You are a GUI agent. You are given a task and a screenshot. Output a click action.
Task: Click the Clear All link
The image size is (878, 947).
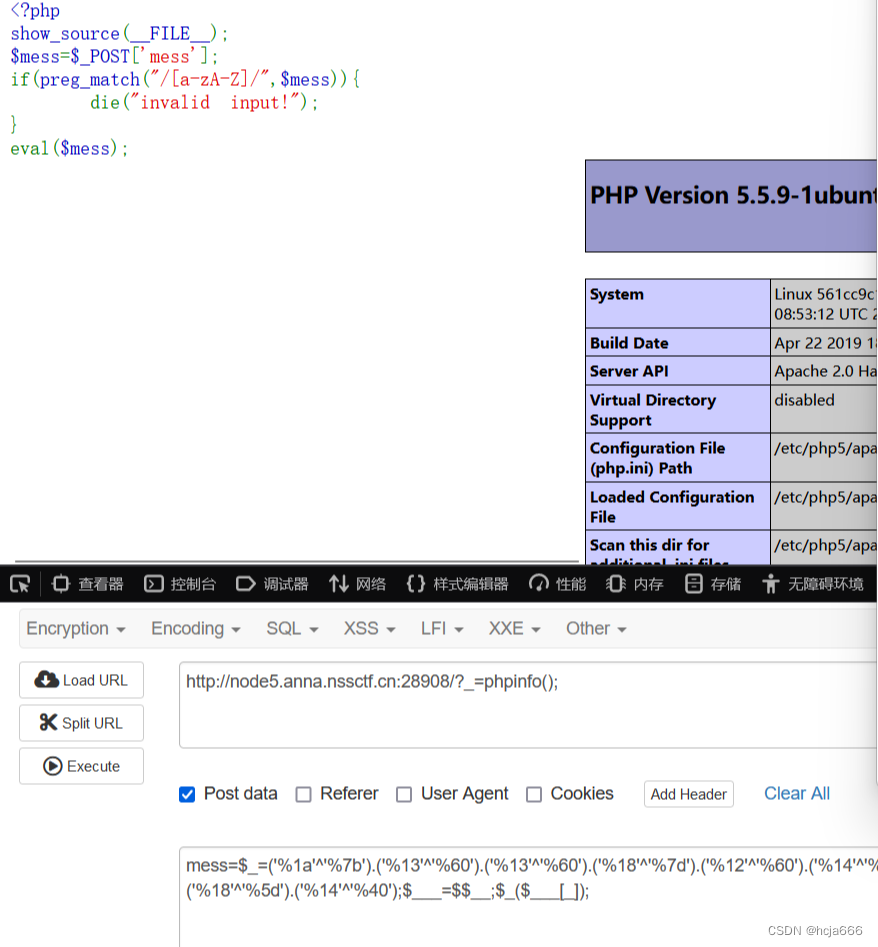pos(796,793)
